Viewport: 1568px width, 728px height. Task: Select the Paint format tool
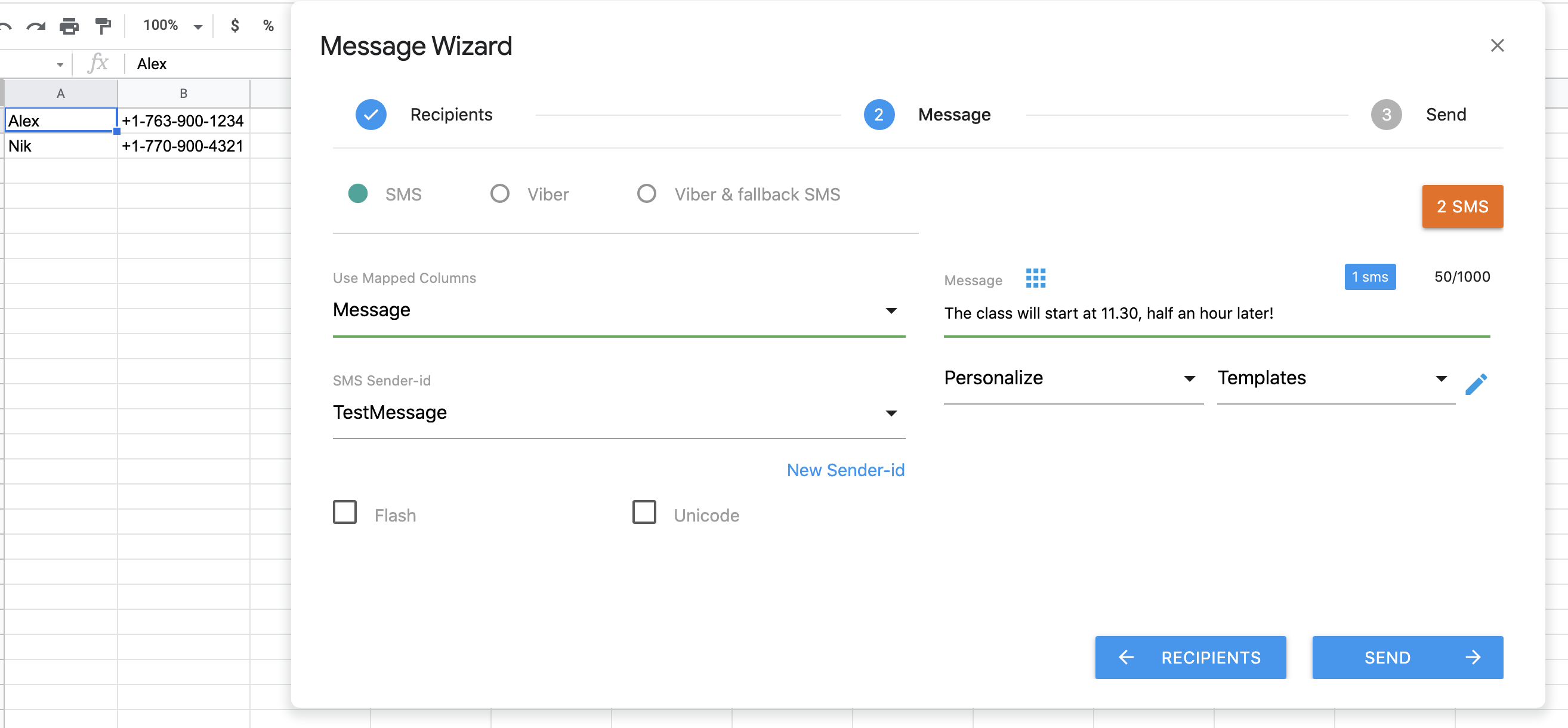(x=101, y=26)
